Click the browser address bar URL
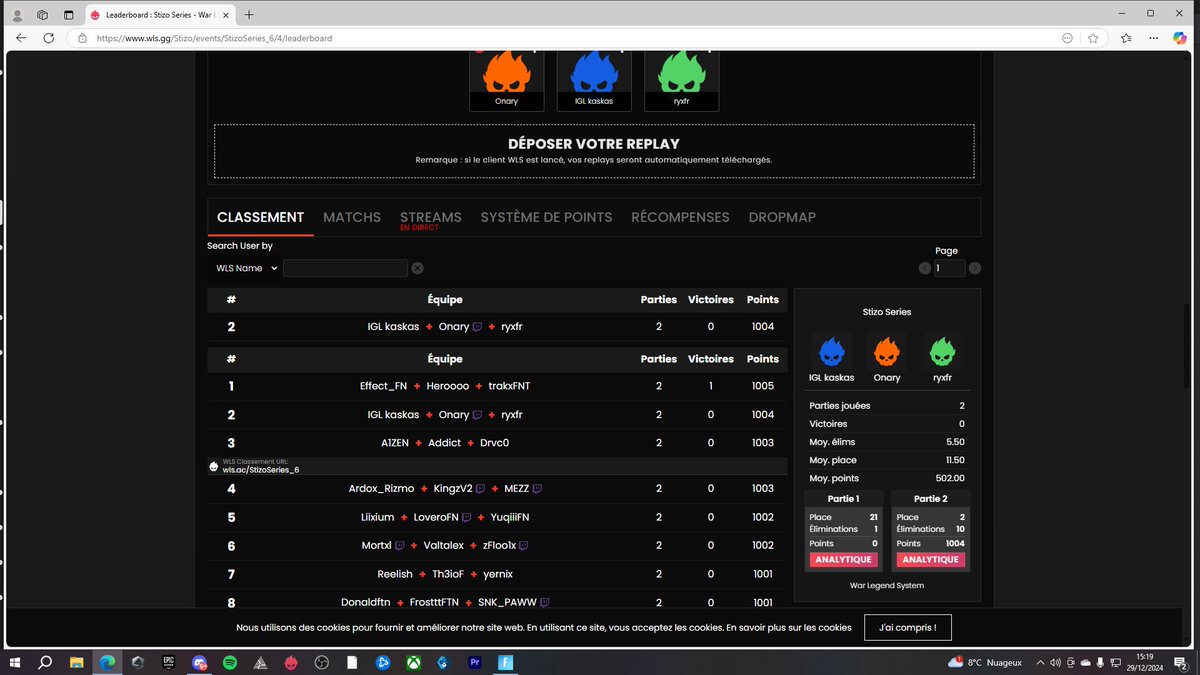 pos(214,38)
